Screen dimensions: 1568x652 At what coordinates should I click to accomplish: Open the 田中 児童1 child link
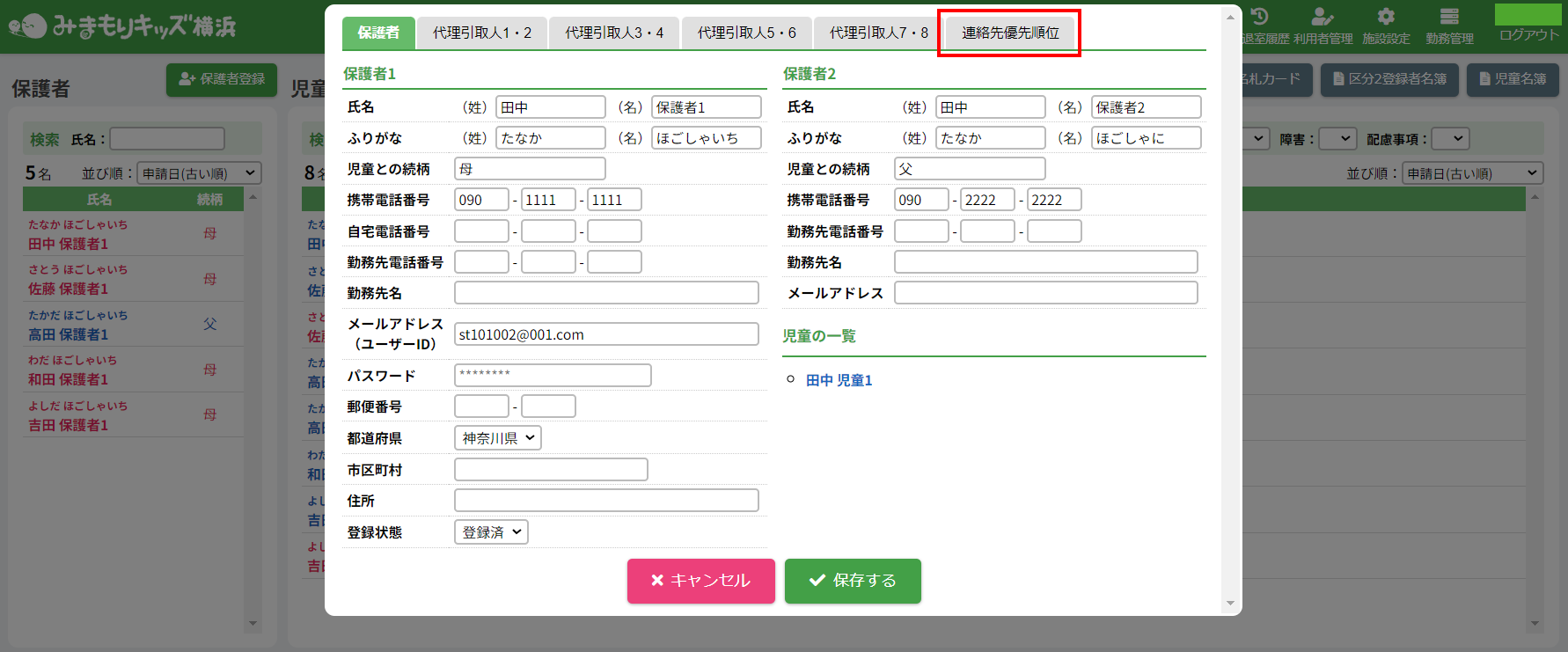point(839,380)
